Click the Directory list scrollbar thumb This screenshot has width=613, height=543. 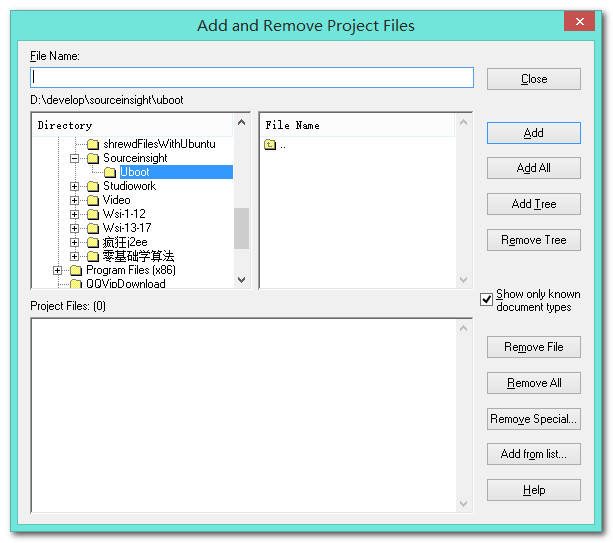pyautogui.click(x=242, y=228)
